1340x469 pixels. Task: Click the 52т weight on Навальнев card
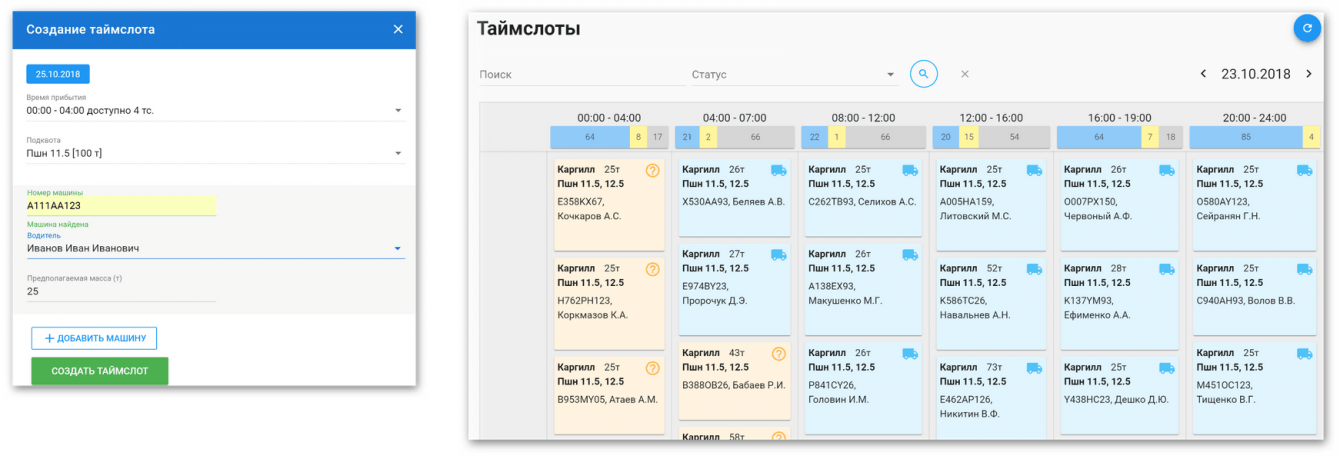tap(995, 269)
